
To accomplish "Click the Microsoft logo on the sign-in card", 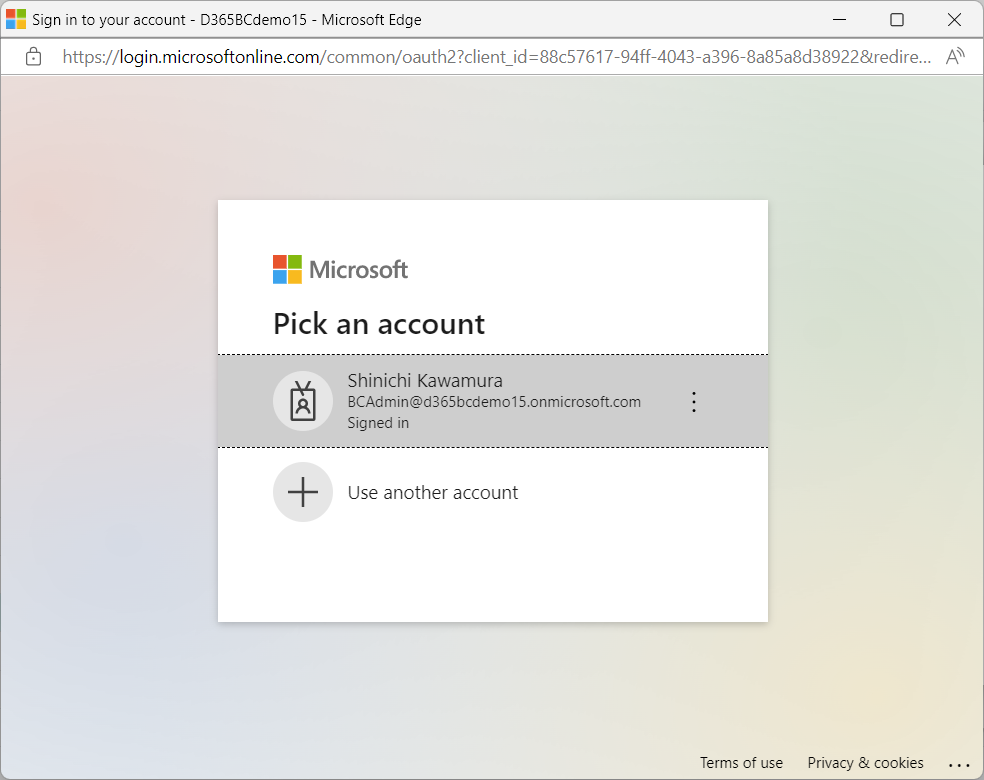I will click(340, 269).
